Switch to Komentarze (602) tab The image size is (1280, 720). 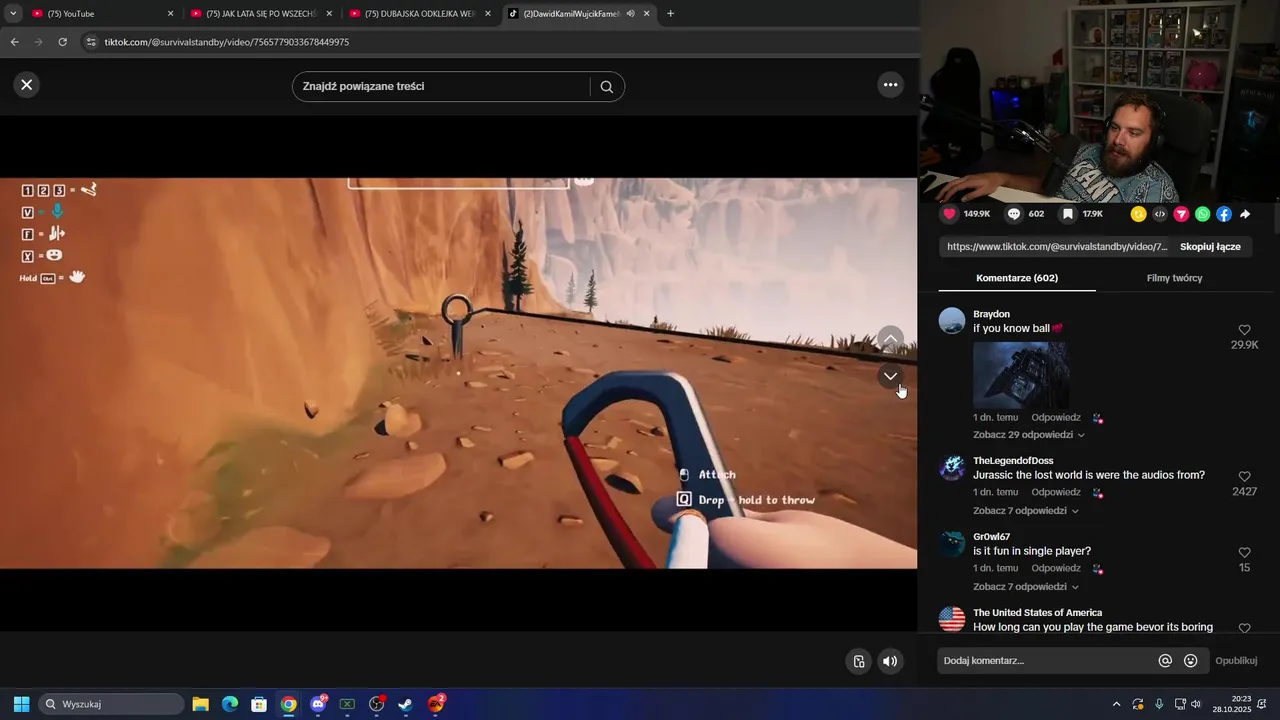click(x=1017, y=278)
